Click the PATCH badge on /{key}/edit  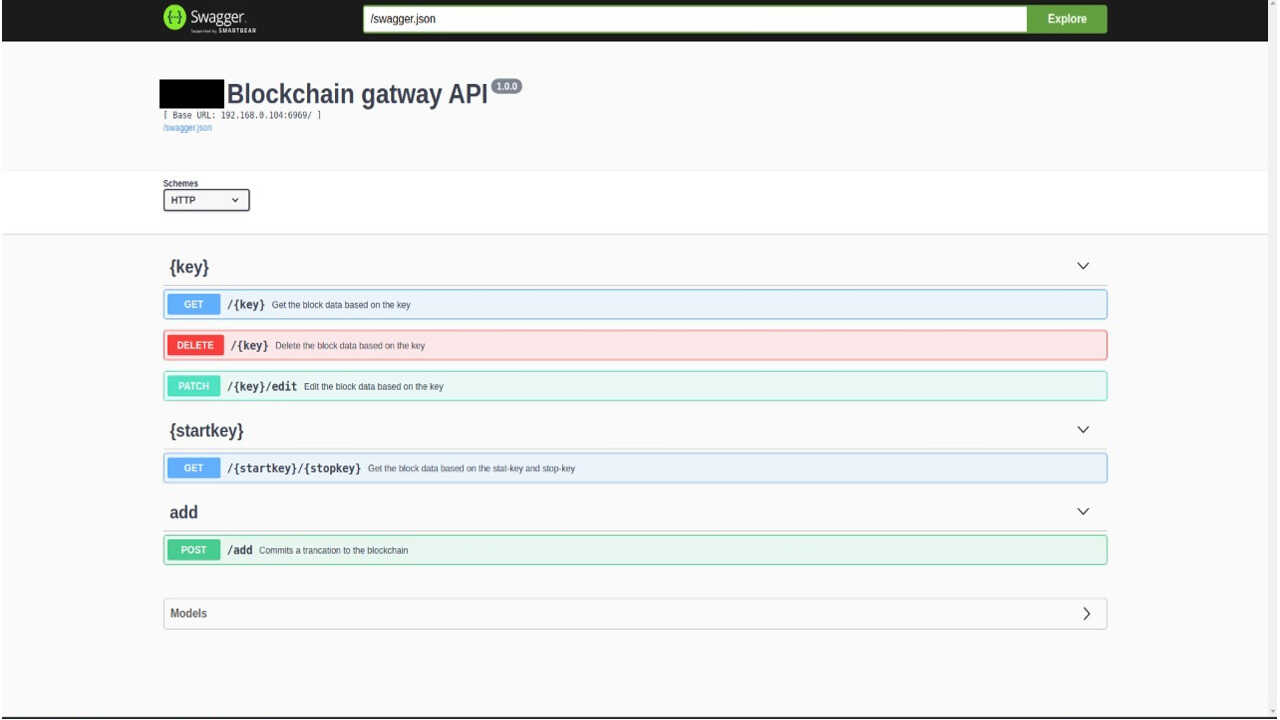click(x=193, y=385)
